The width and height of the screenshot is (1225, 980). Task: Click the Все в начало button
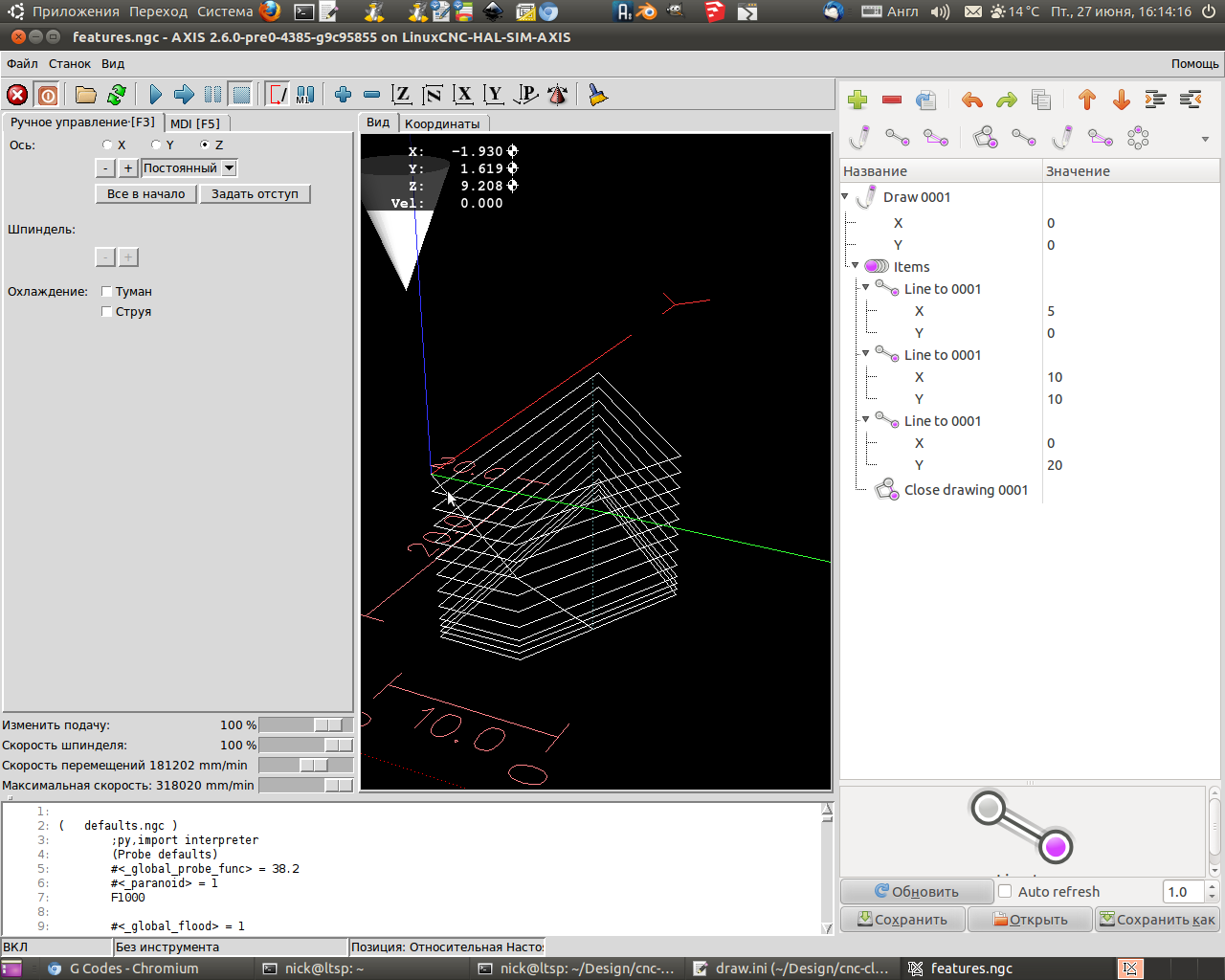click(x=145, y=194)
